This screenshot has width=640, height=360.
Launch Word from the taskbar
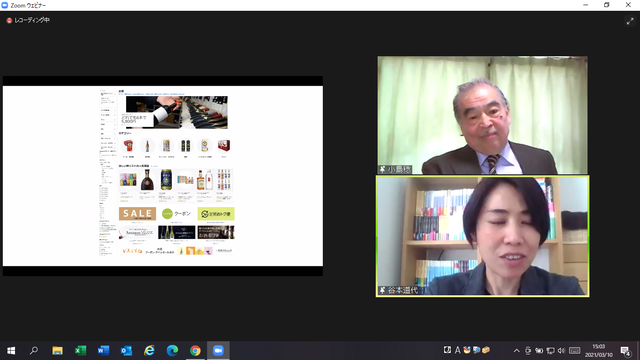[x=103, y=351]
